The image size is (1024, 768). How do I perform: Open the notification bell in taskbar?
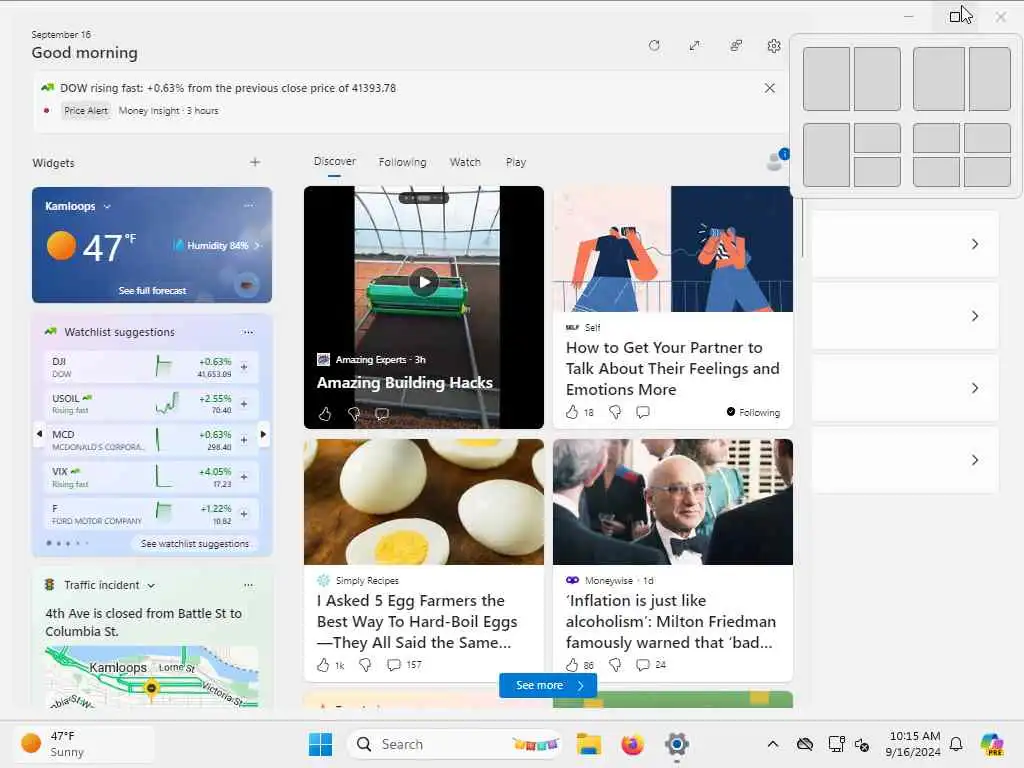956,744
